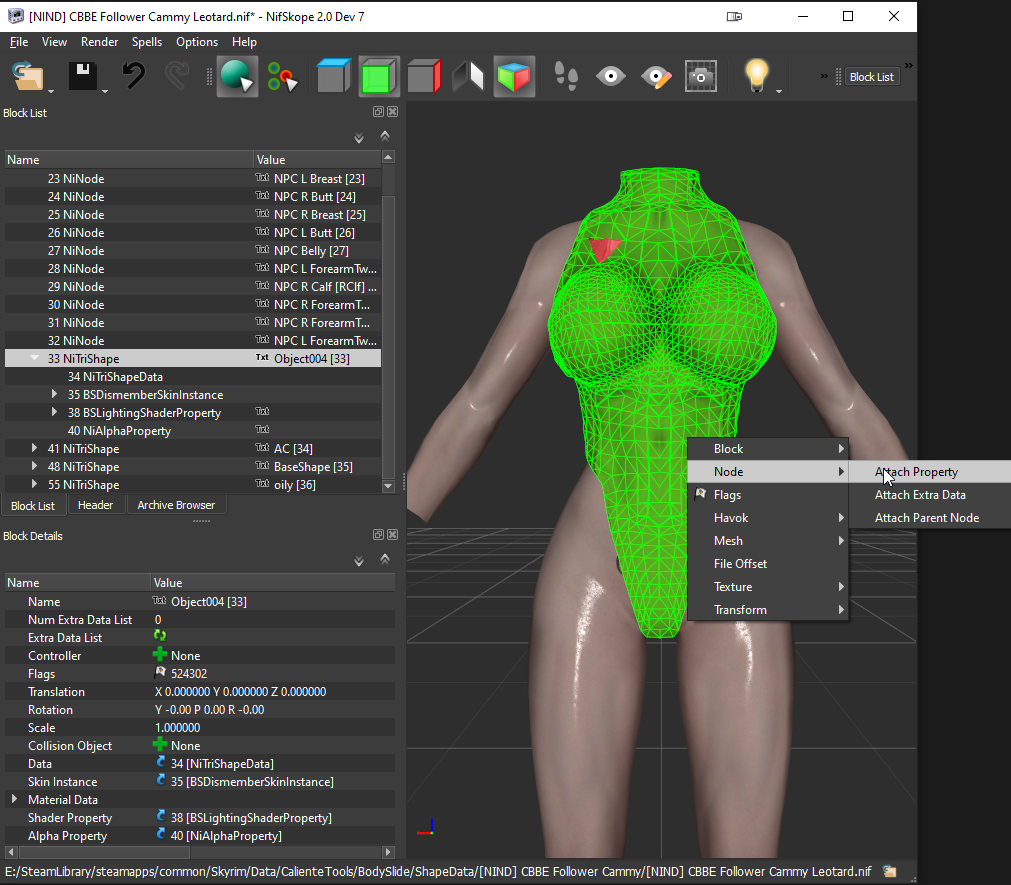Select the 27 NiNode NPC Belly row
Viewport: 1011px width, 885px height.
pyautogui.click(x=193, y=250)
